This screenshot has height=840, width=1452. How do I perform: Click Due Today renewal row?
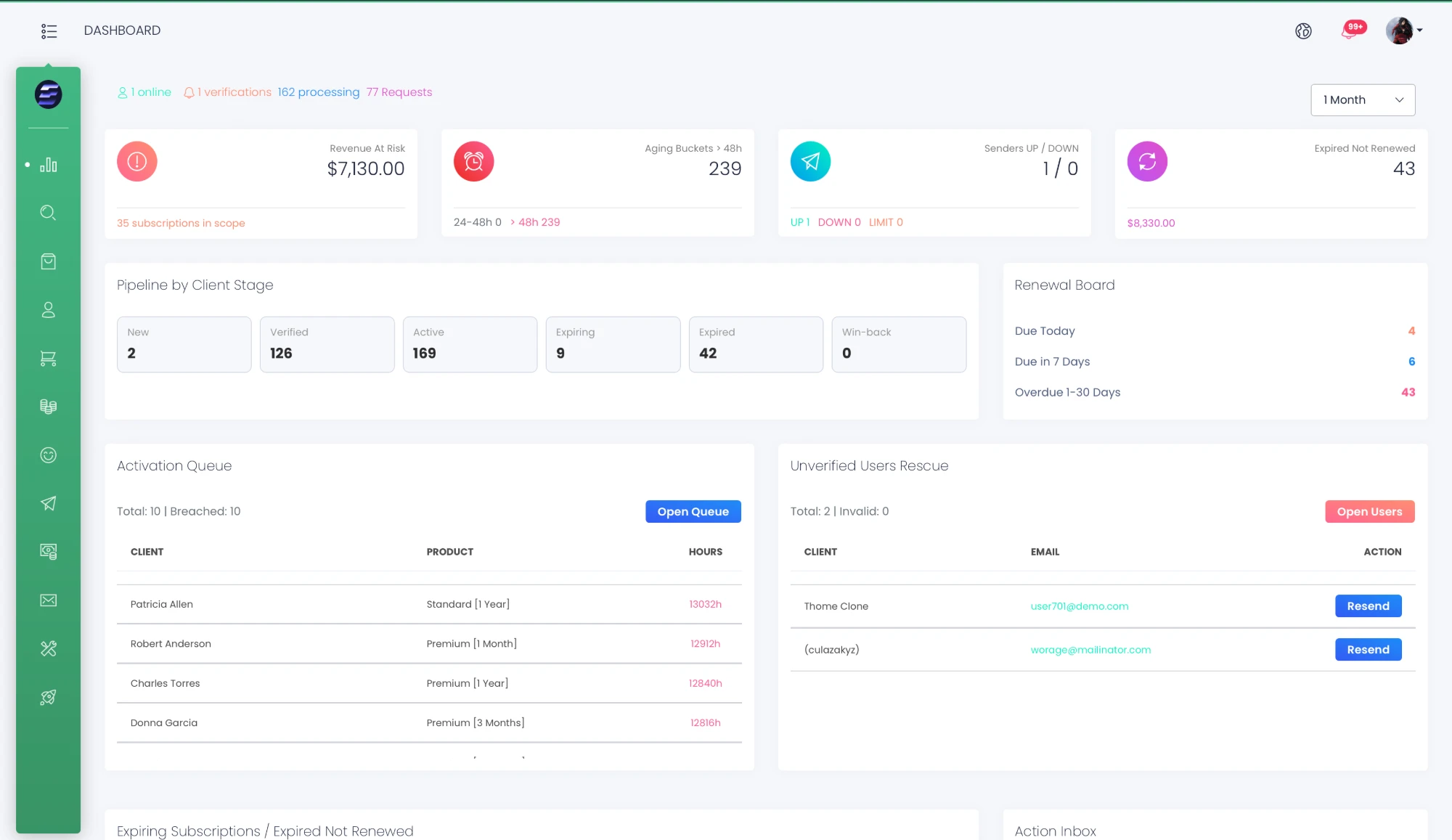[1215, 331]
